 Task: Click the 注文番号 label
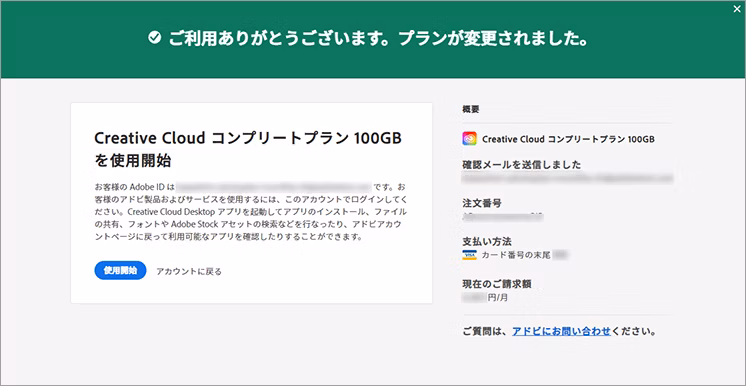coord(481,204)
